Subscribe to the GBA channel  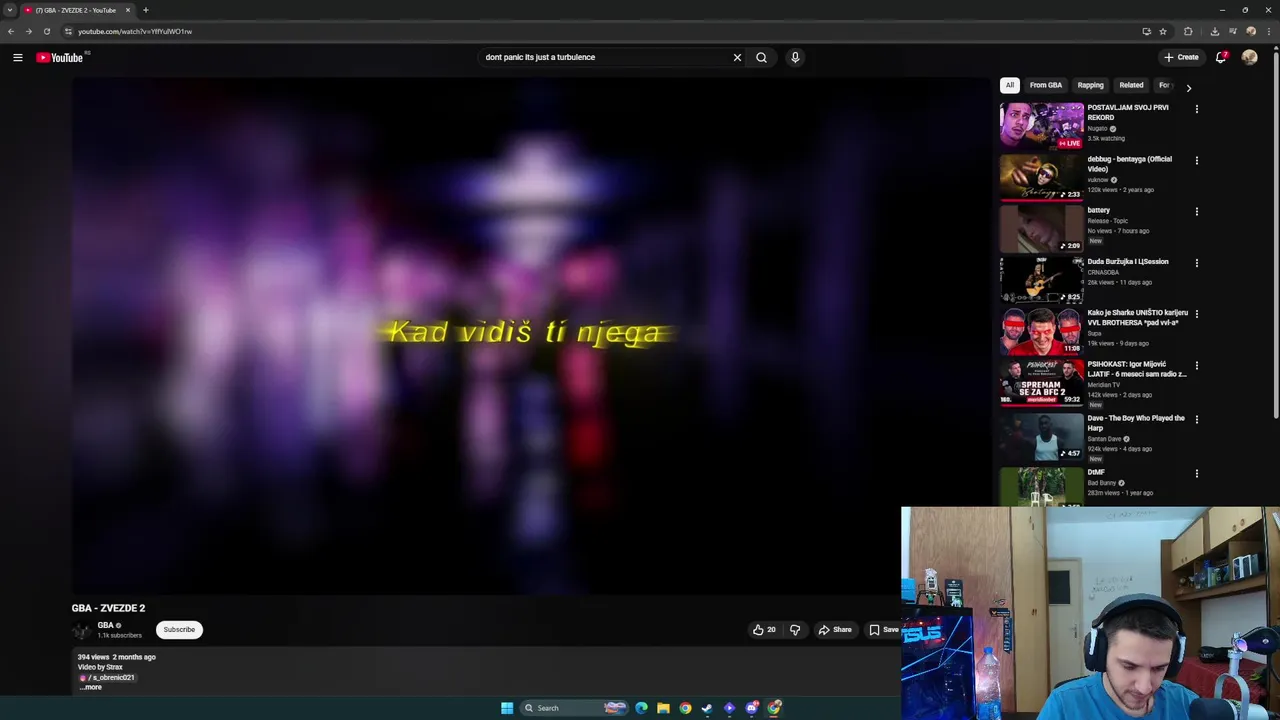(179, 630)
